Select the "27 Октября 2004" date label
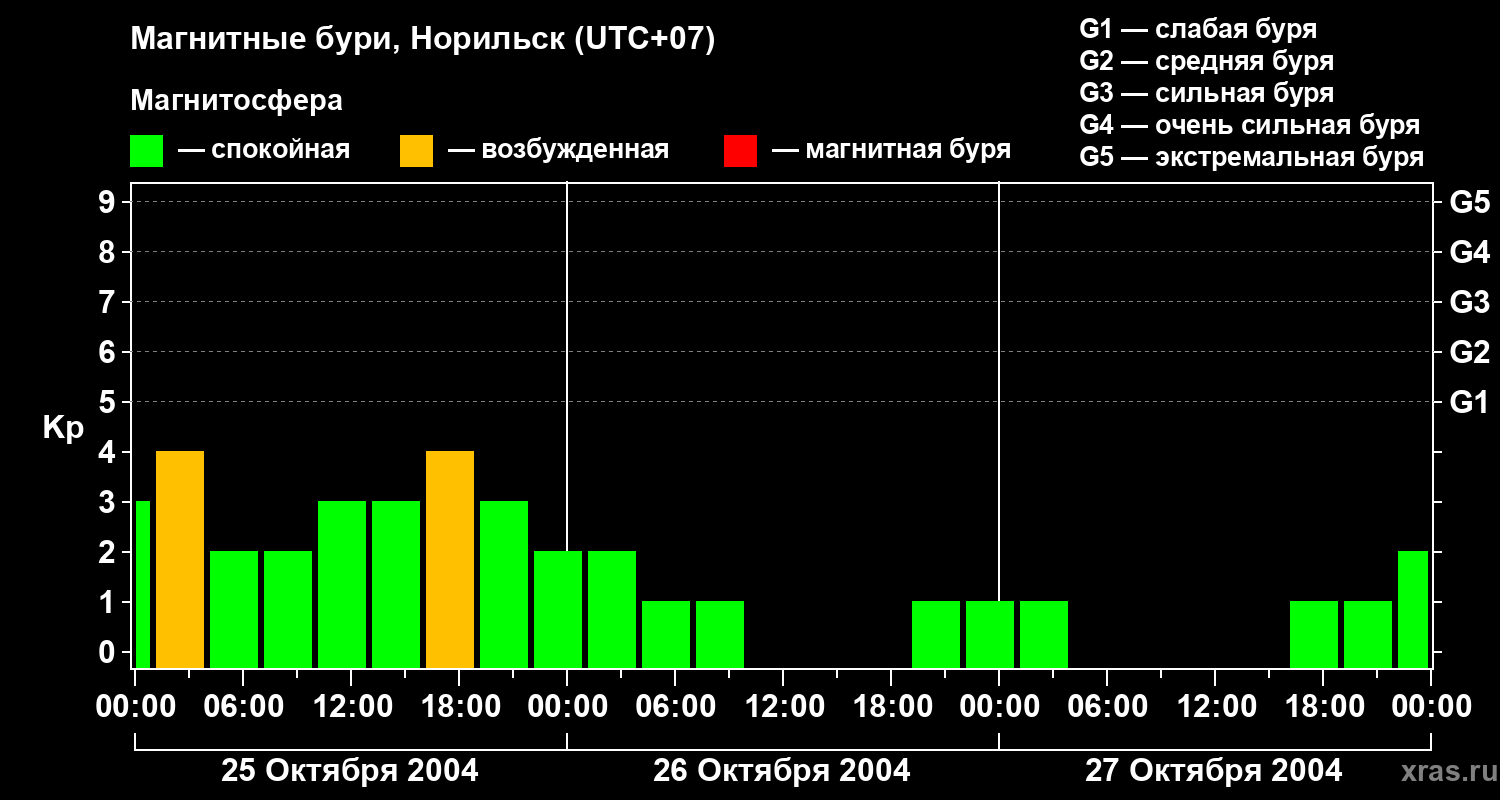Viewport: 1500px width, 800px height. pyautogui.click(x=1213, y=771)
